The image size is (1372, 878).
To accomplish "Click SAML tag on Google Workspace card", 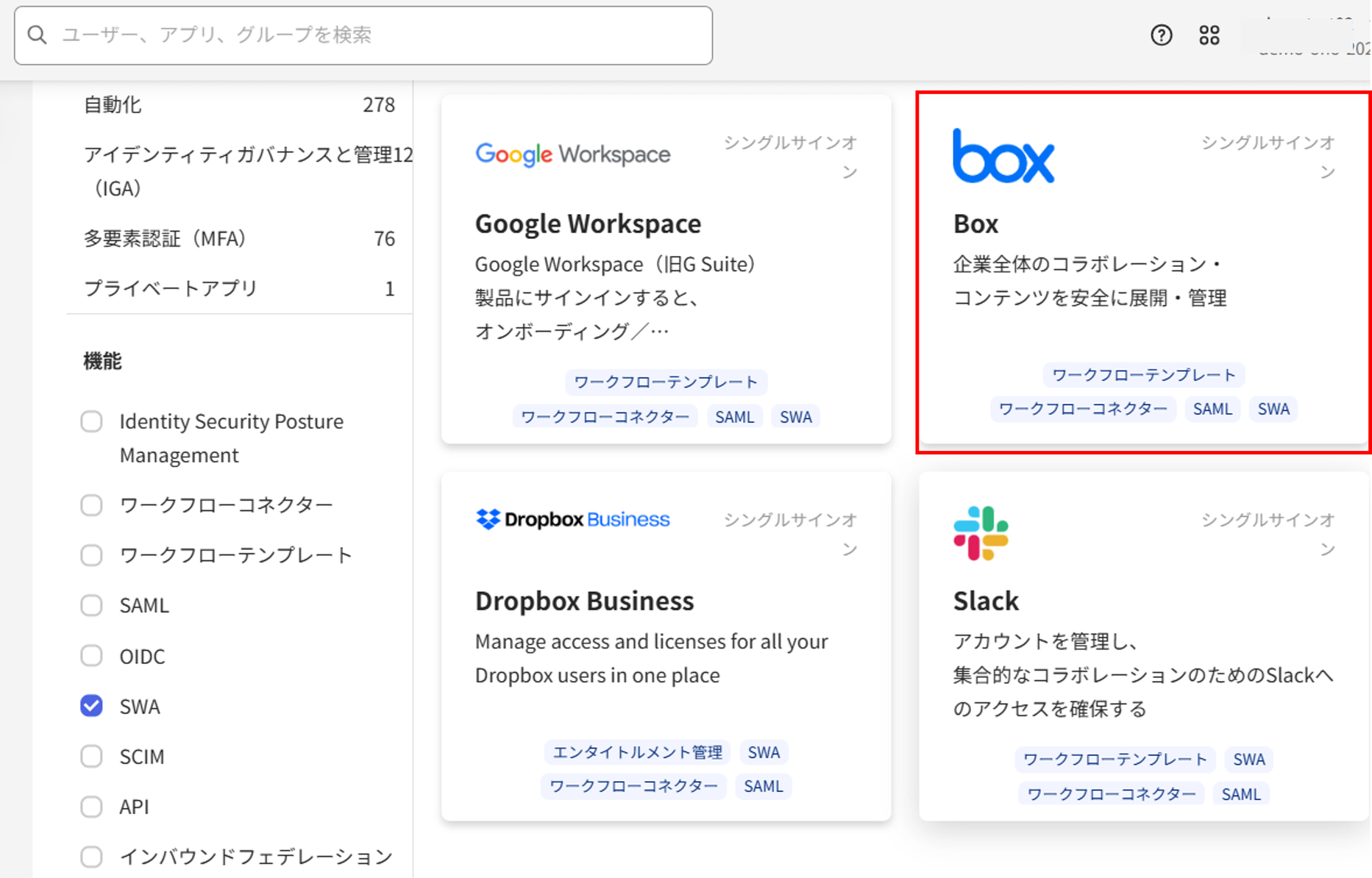I will point(734,417).
